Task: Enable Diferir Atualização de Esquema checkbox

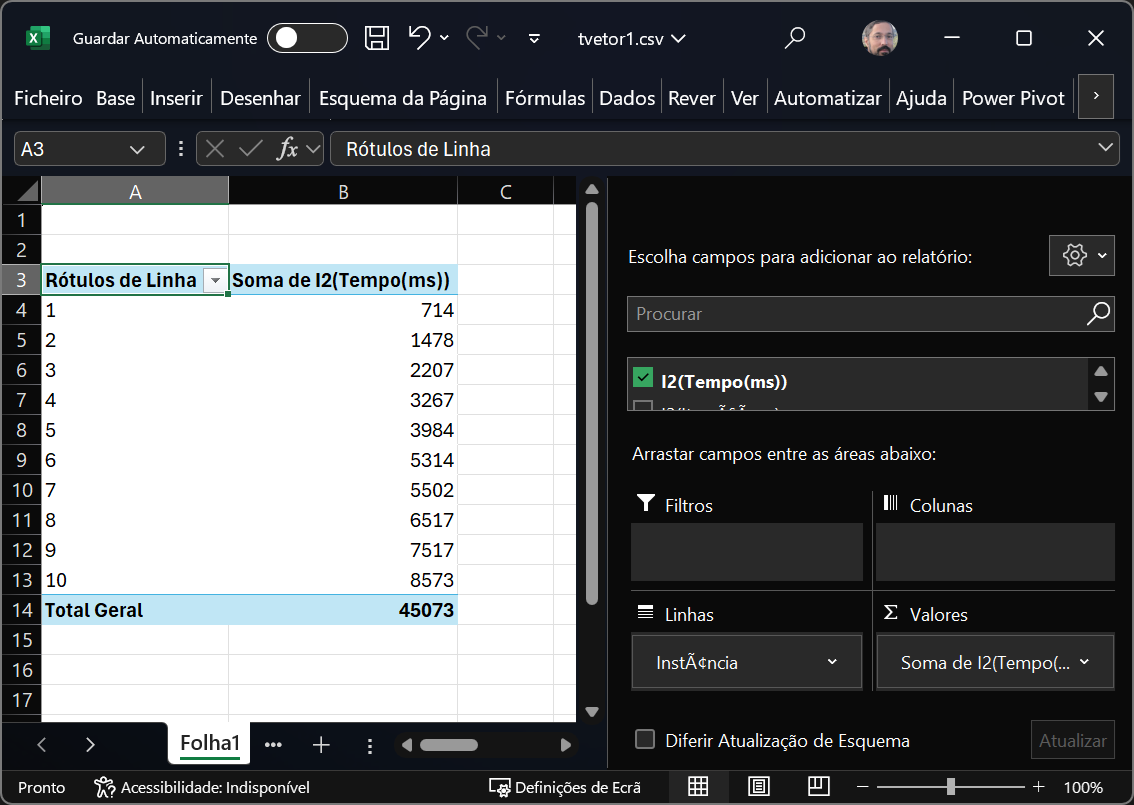Action: [646, 740]
